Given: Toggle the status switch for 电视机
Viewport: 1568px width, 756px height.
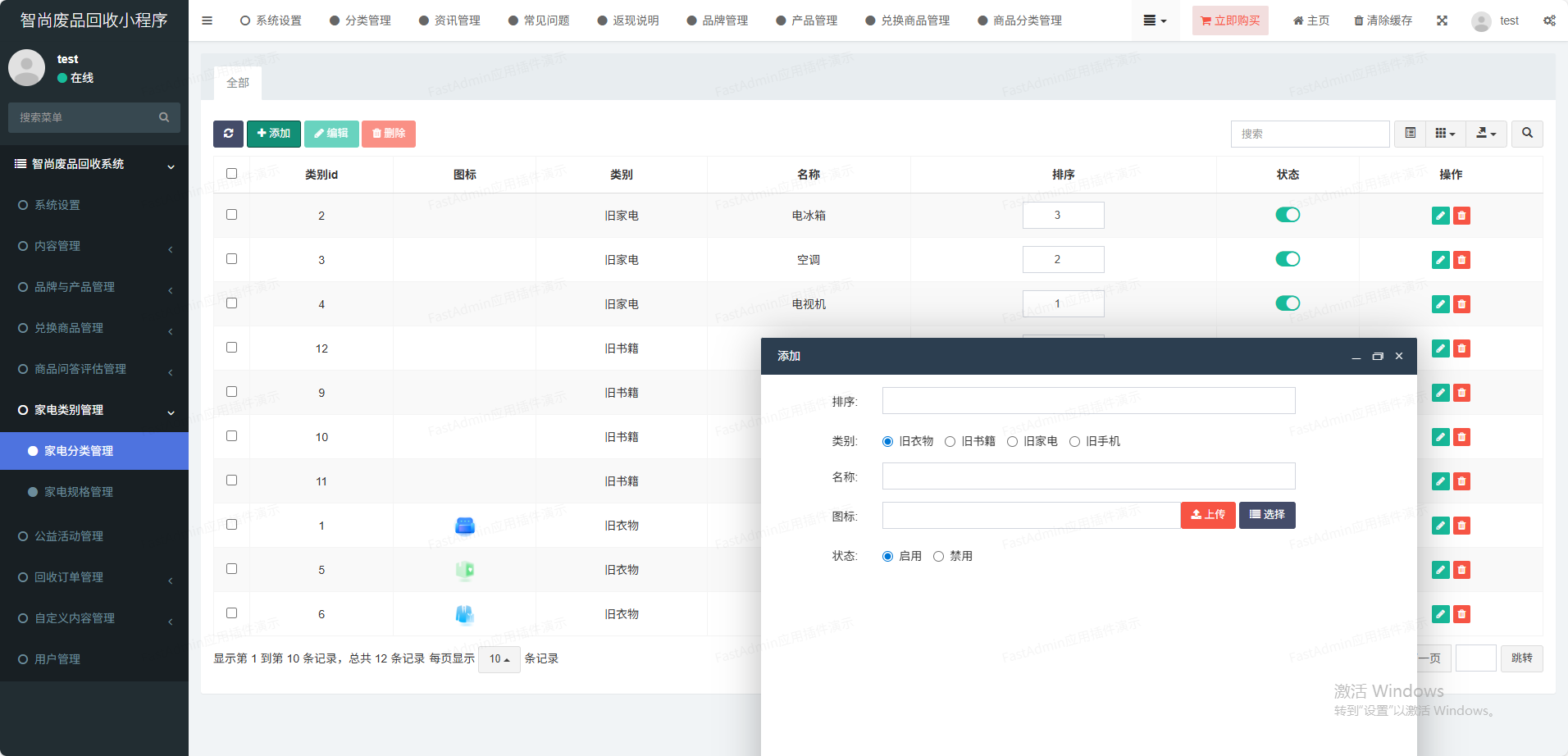Looking at the screenshot, I should click(1288, 303).
